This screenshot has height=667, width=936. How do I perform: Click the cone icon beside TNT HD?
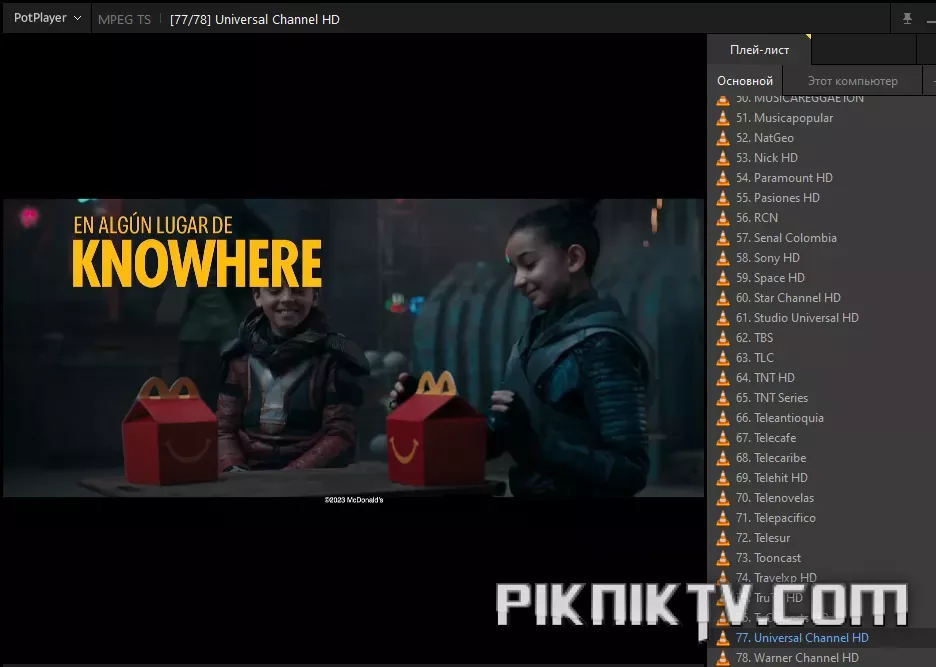coord(723,378)
